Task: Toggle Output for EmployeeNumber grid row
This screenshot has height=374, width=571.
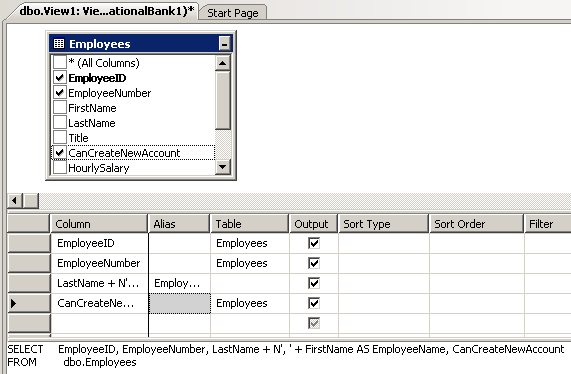Action: point(314,263)
